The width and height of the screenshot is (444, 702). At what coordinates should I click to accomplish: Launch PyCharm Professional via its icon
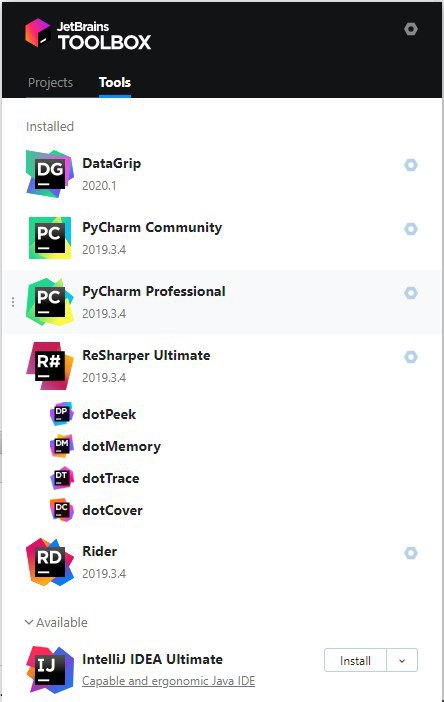click(50, 302)
